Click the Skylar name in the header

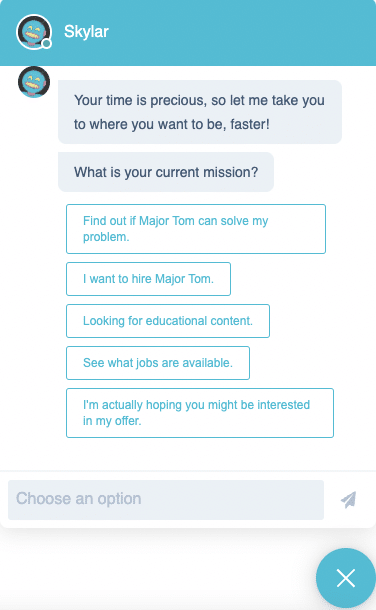(x=86, y=32)
